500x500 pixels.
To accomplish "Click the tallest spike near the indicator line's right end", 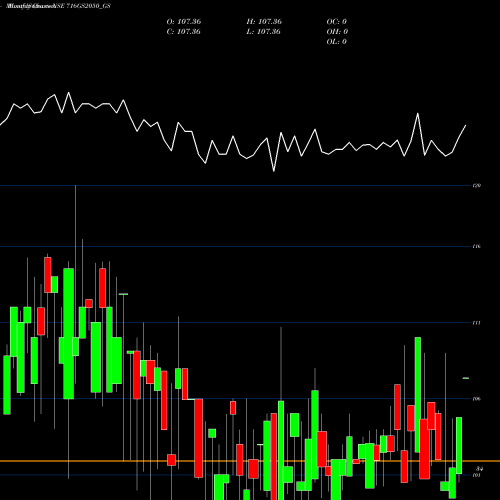I will (418, 114).
